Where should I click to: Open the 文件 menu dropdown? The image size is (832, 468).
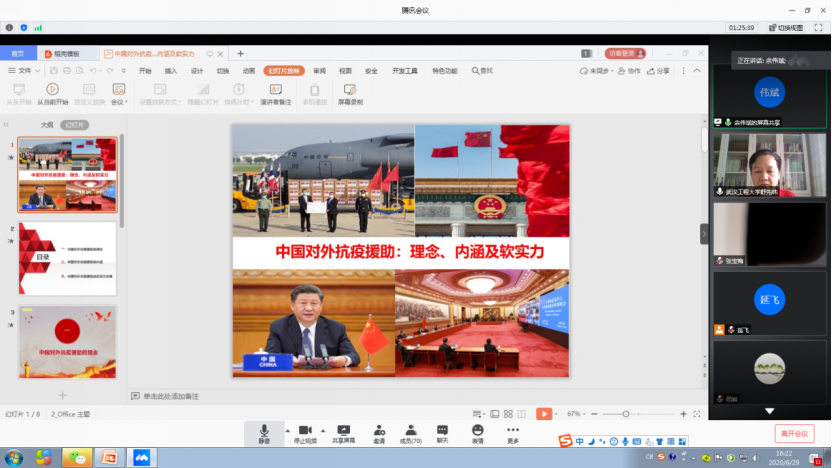24,71
